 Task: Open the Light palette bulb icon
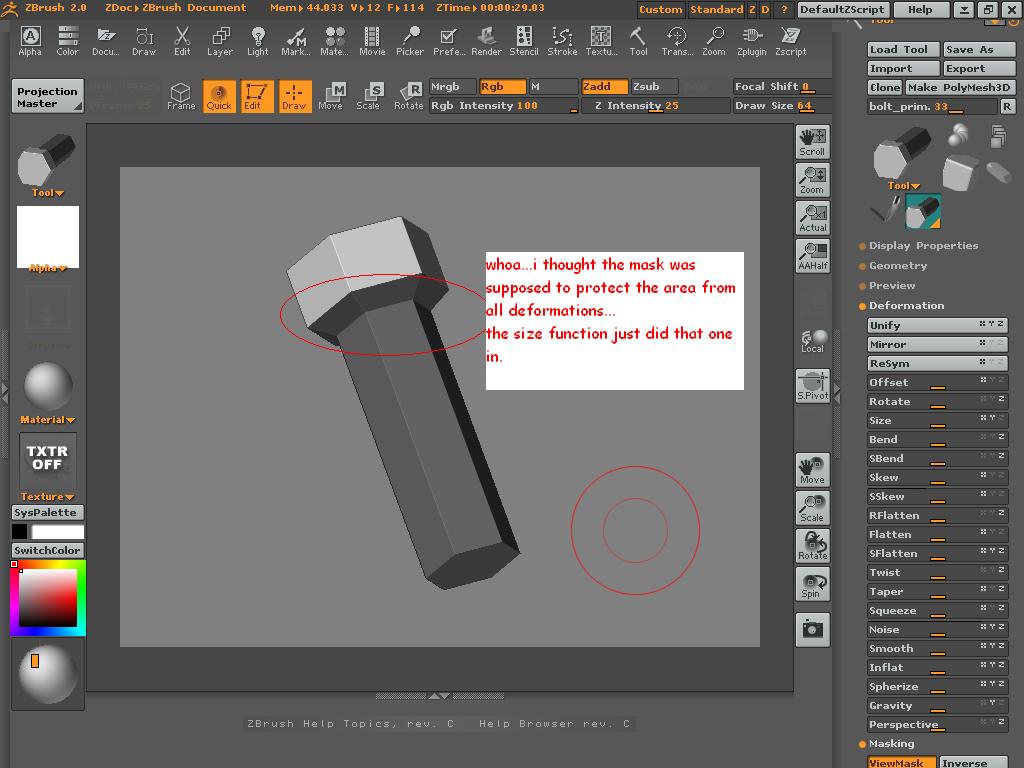tap(258, 41)
